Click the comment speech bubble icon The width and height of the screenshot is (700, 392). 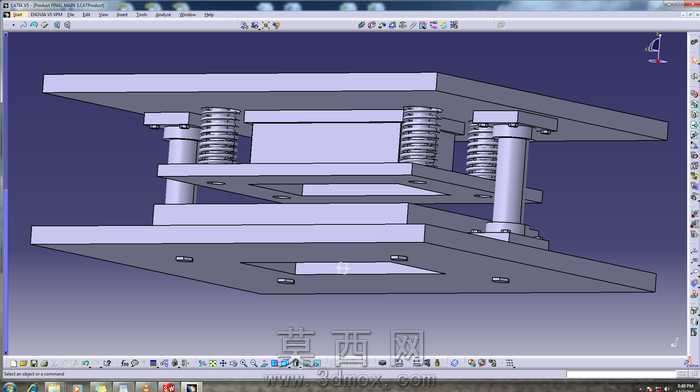pos(135,363)
